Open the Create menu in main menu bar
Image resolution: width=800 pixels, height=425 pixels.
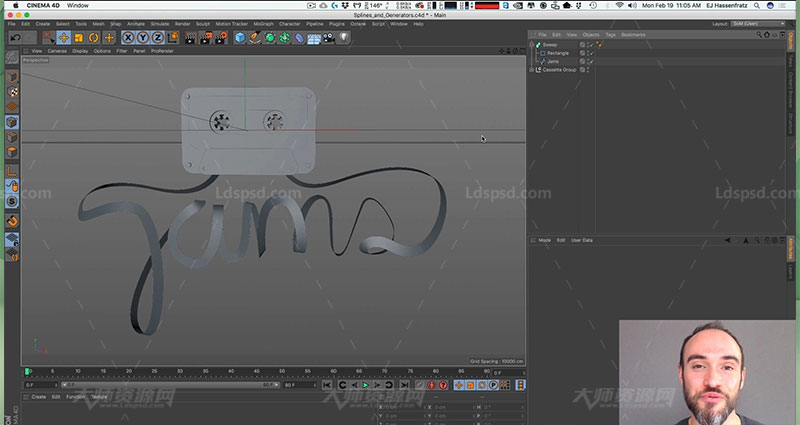click(x=43, y=24)
